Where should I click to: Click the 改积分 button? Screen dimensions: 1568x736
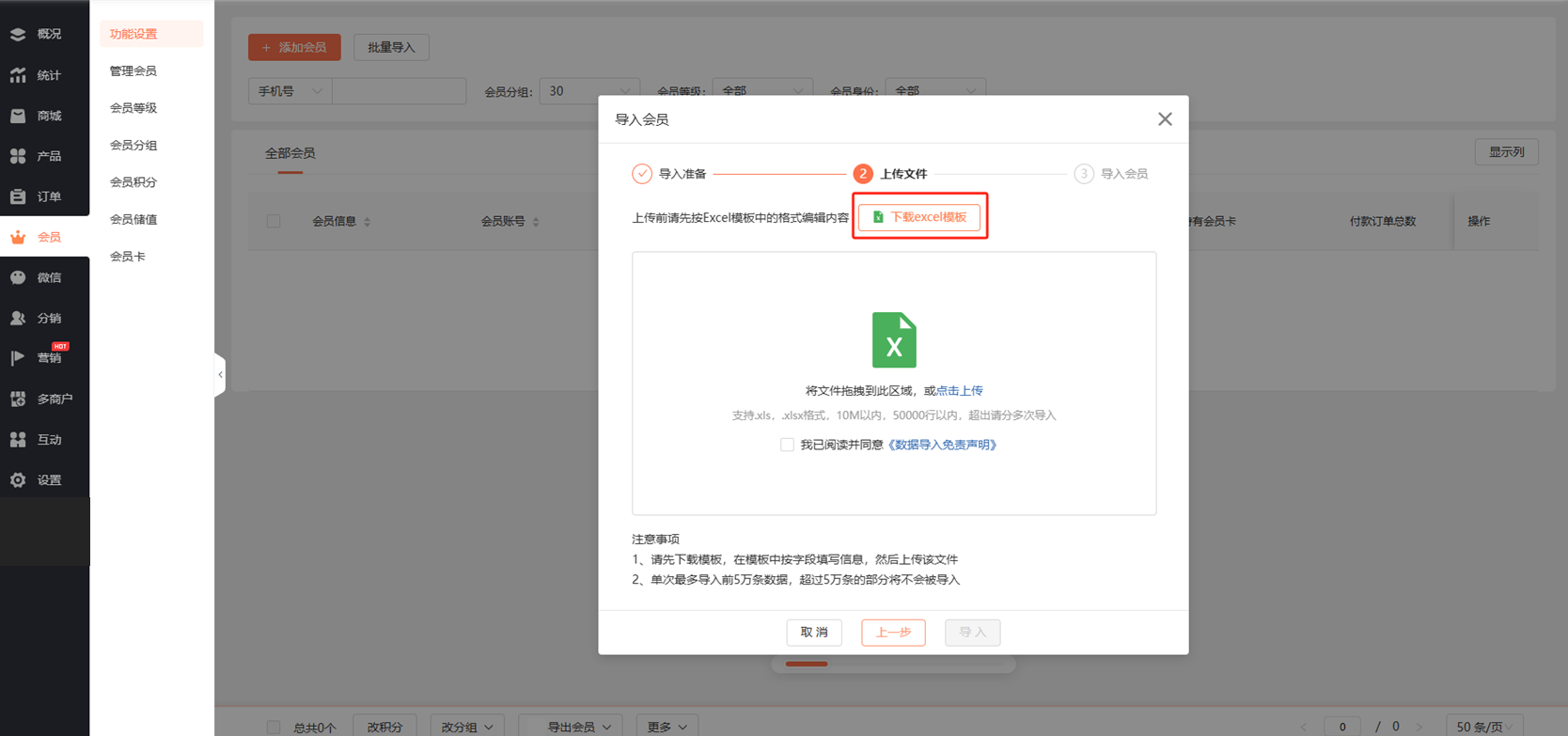coord(384,727)
